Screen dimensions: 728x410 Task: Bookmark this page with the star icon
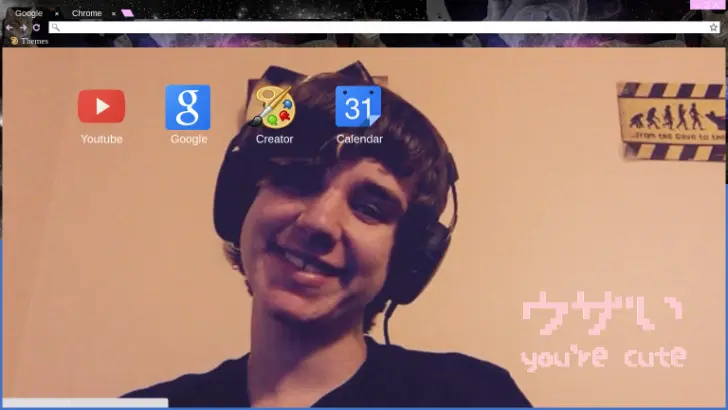point(713,27)
